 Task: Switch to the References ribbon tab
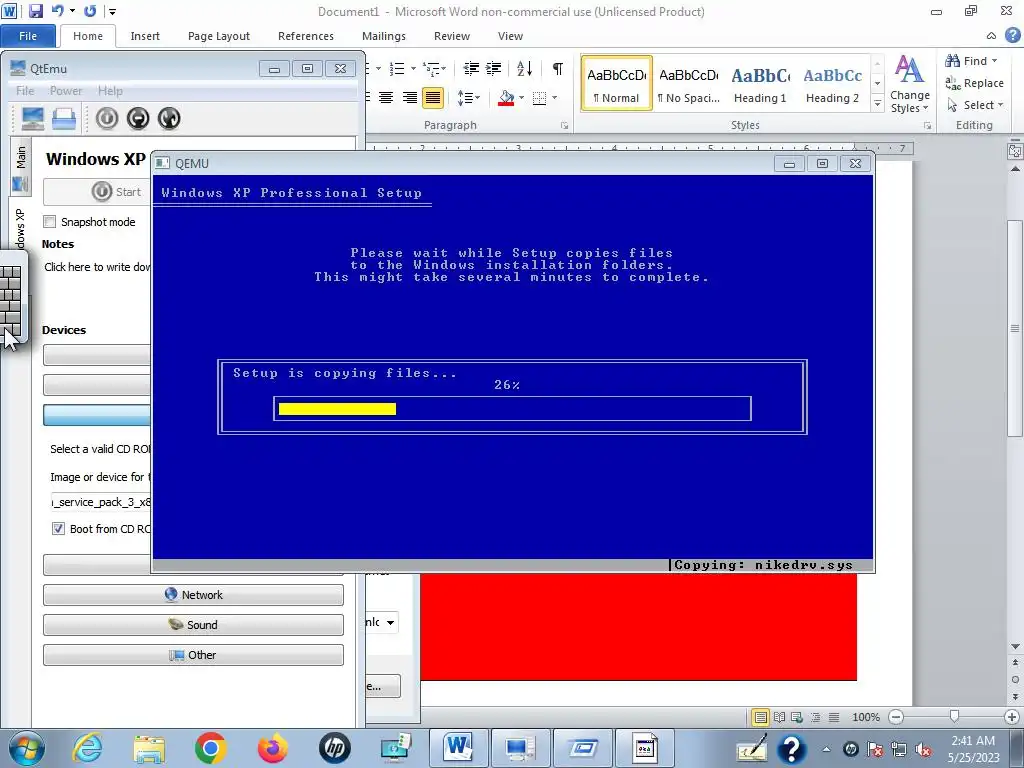point(306,36)
